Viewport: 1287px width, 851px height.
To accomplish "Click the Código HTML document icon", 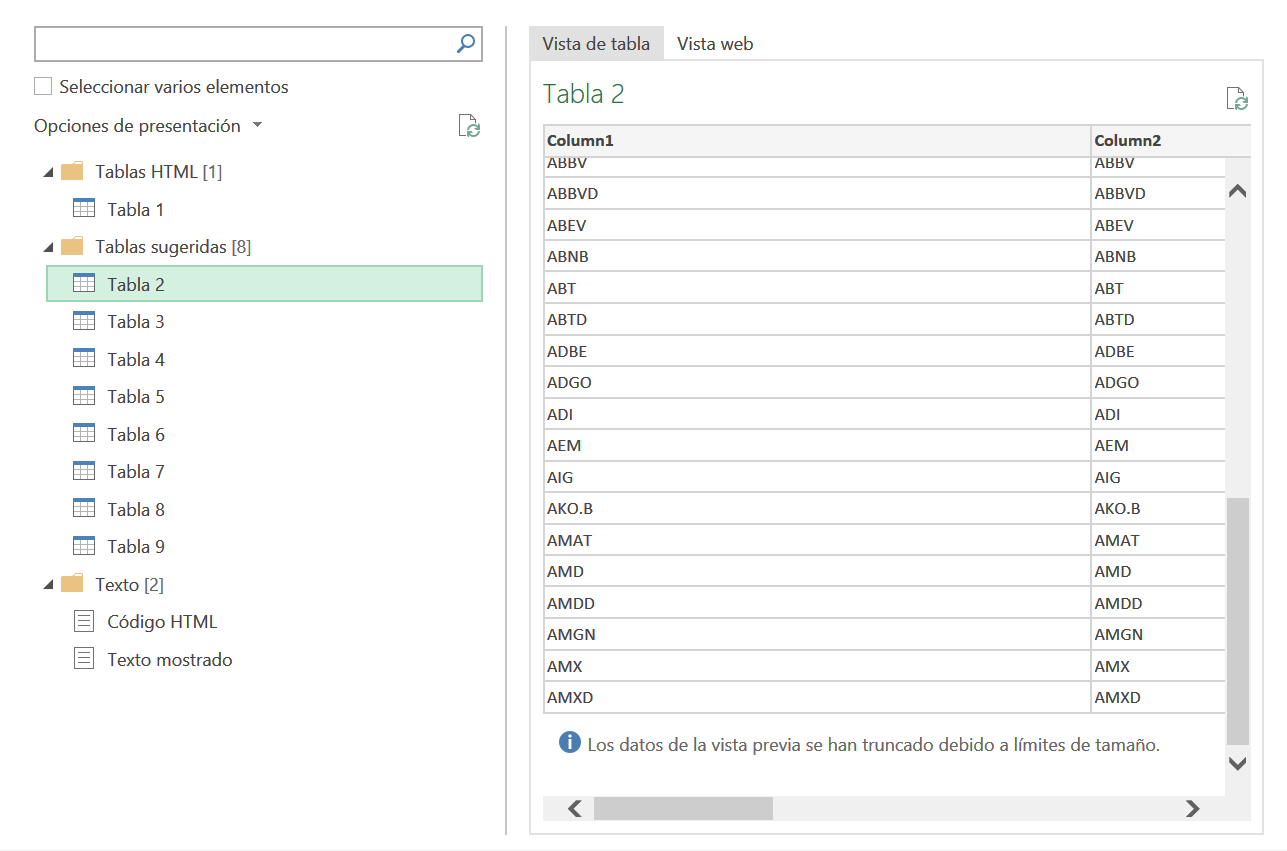I will click(x=85, y=621).
